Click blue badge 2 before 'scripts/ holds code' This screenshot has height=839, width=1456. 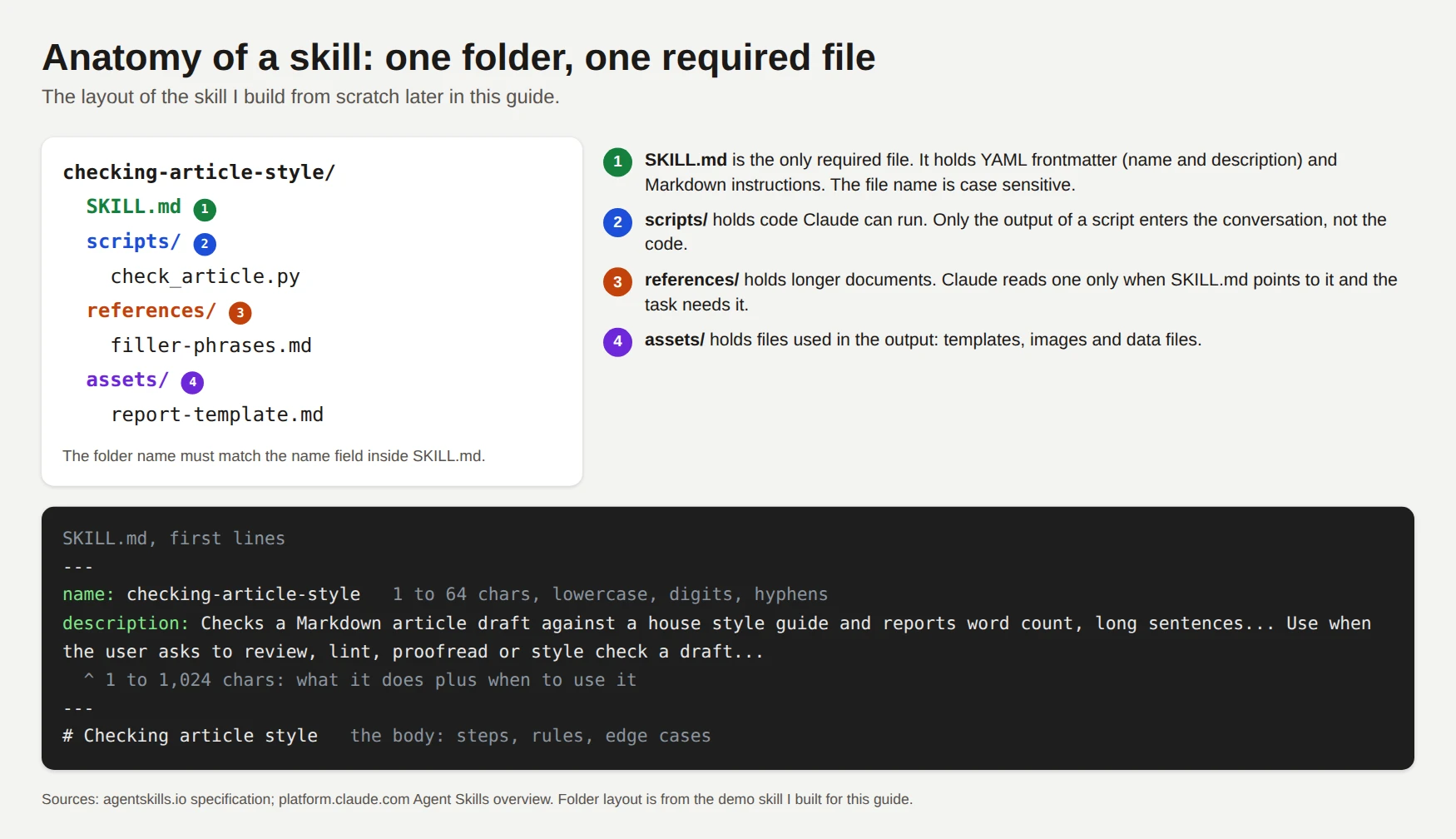[x=617, y=222]
